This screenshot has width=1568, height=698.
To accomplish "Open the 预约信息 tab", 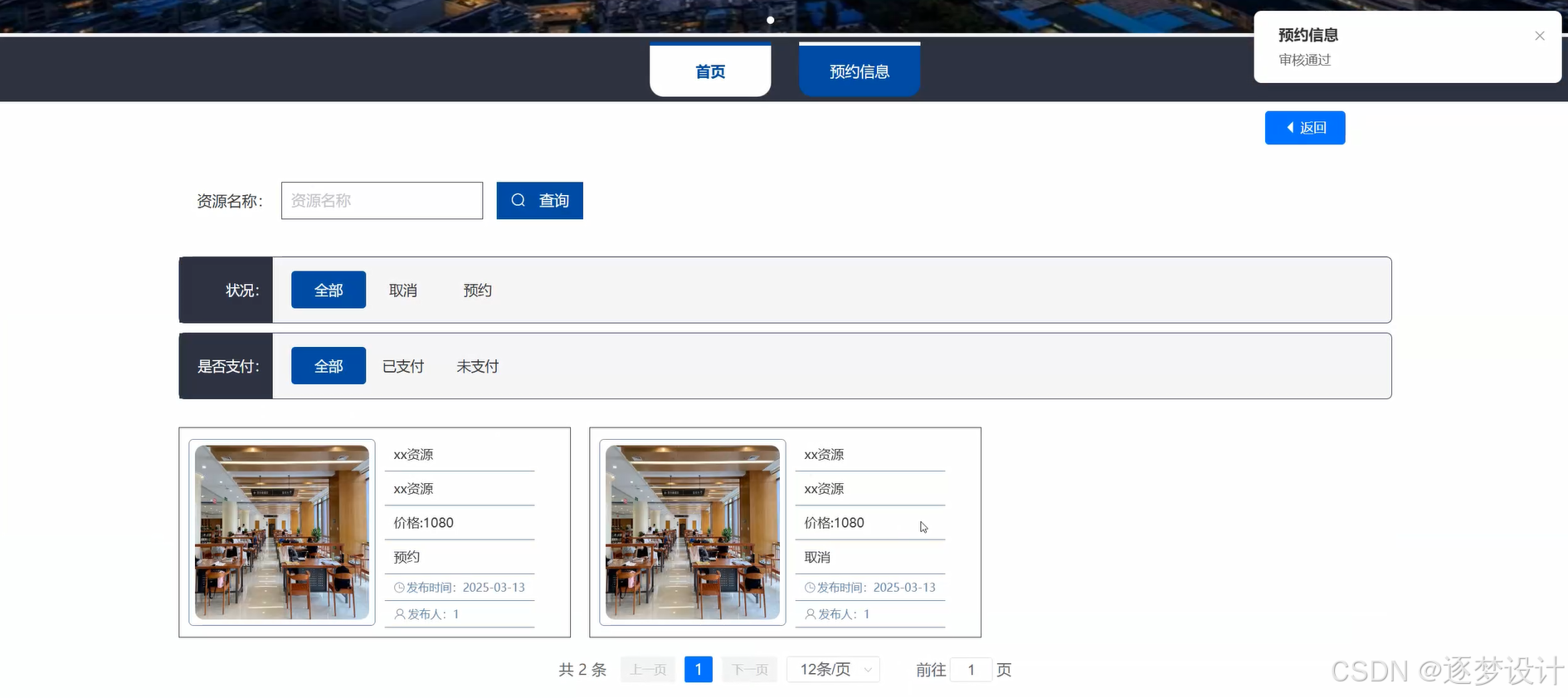I will [x=859, y=71].
